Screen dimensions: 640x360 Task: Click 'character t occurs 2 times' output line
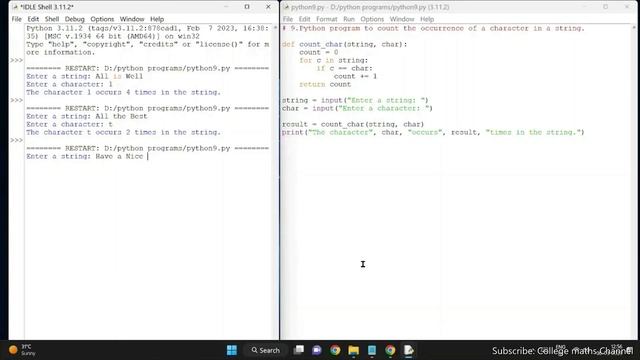point(123,132)
